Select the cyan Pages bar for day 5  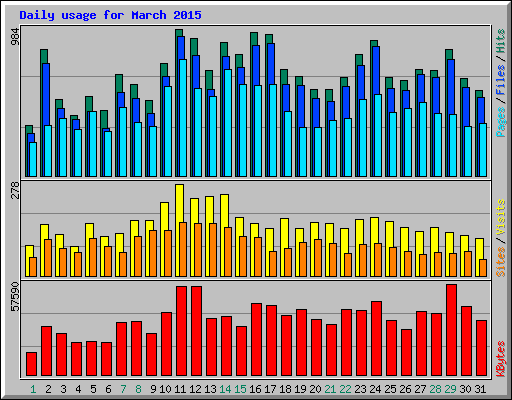[93, 144]
